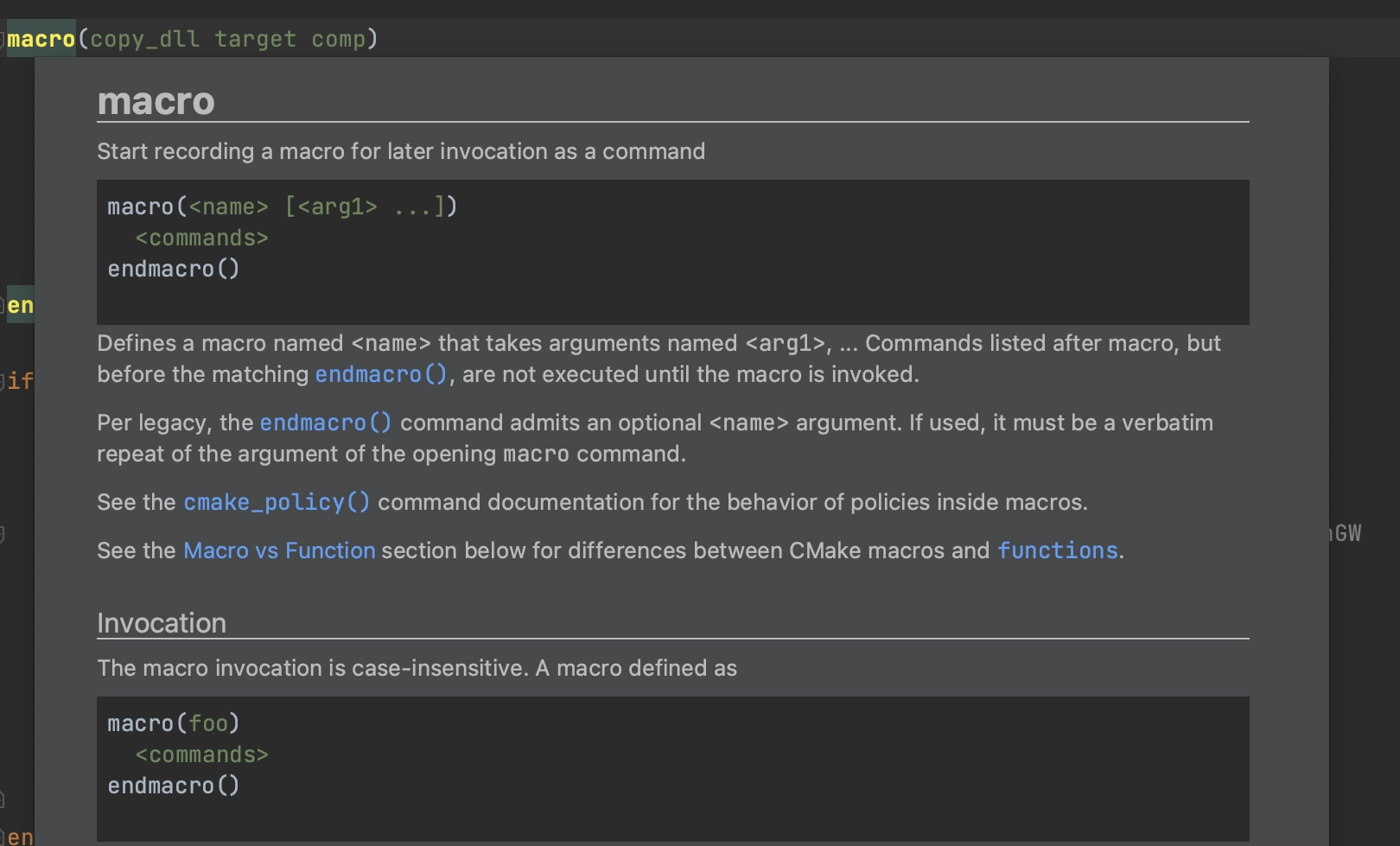Image resolution: width=1400 pixels, height=846 pixels.
Task: Click 'The macro invocation is case-insensitive' sentence
Action: pyautogui.click(x=417, y=668)
